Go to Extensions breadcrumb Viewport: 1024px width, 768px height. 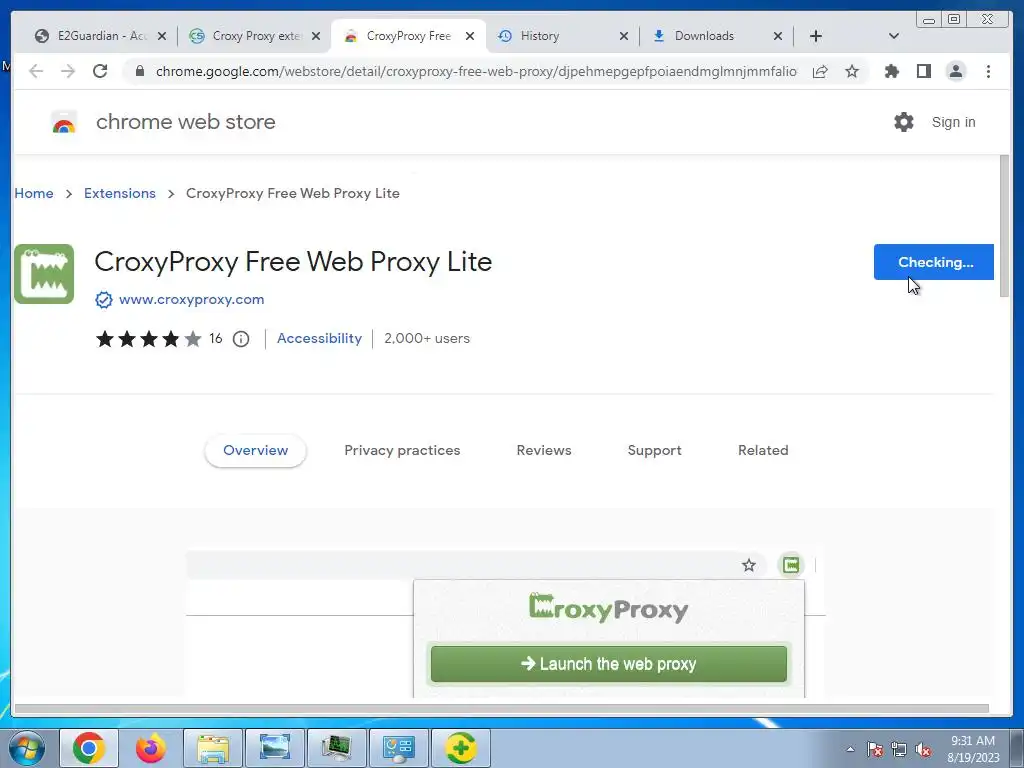coord(120,193)
